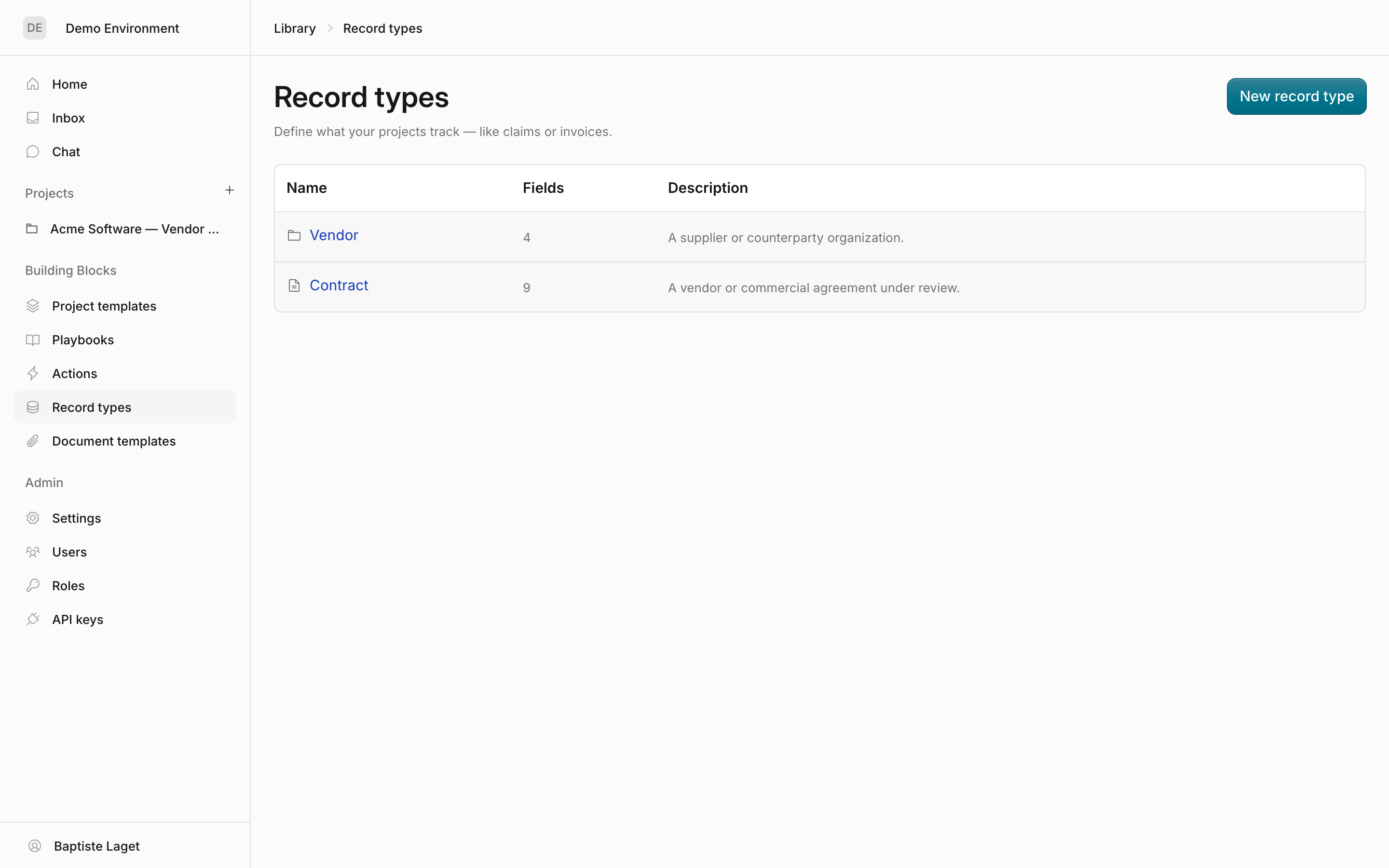Image resolution: width=1389 pixels, height=868 pixels.
Task: Click the Projects section label
Action: tap(49, 193)
